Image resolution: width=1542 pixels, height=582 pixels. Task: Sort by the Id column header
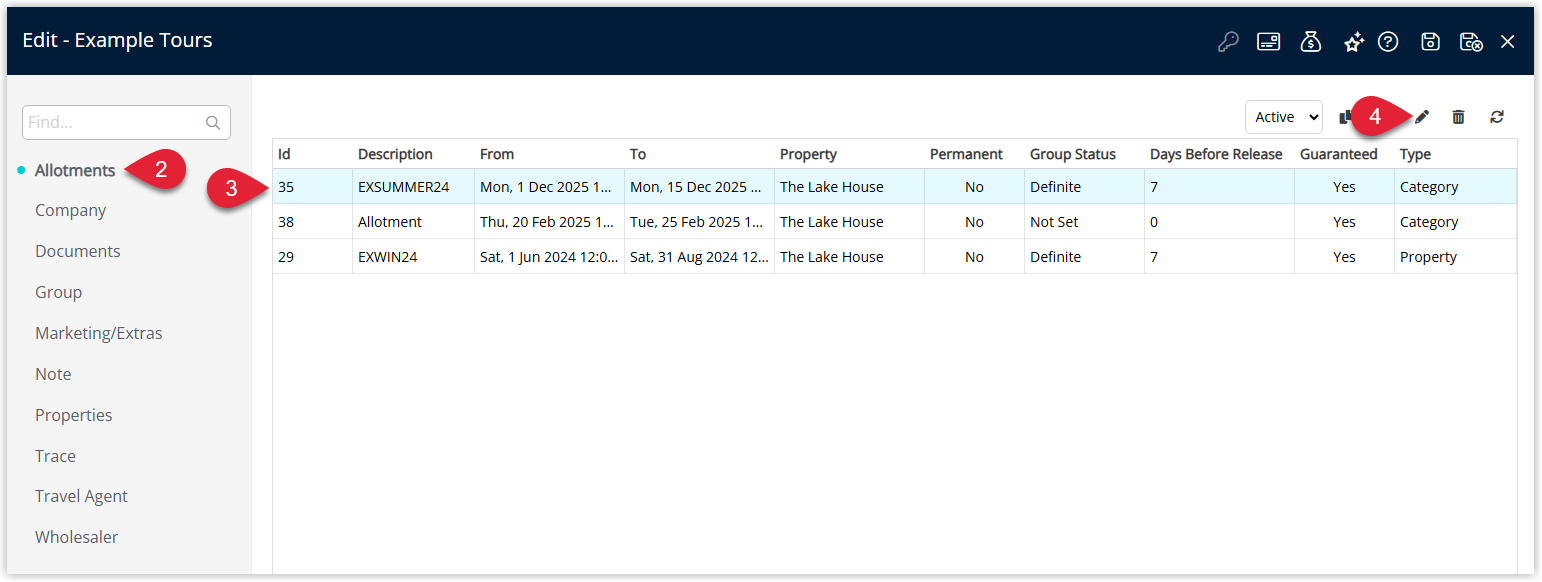(312, 154)
